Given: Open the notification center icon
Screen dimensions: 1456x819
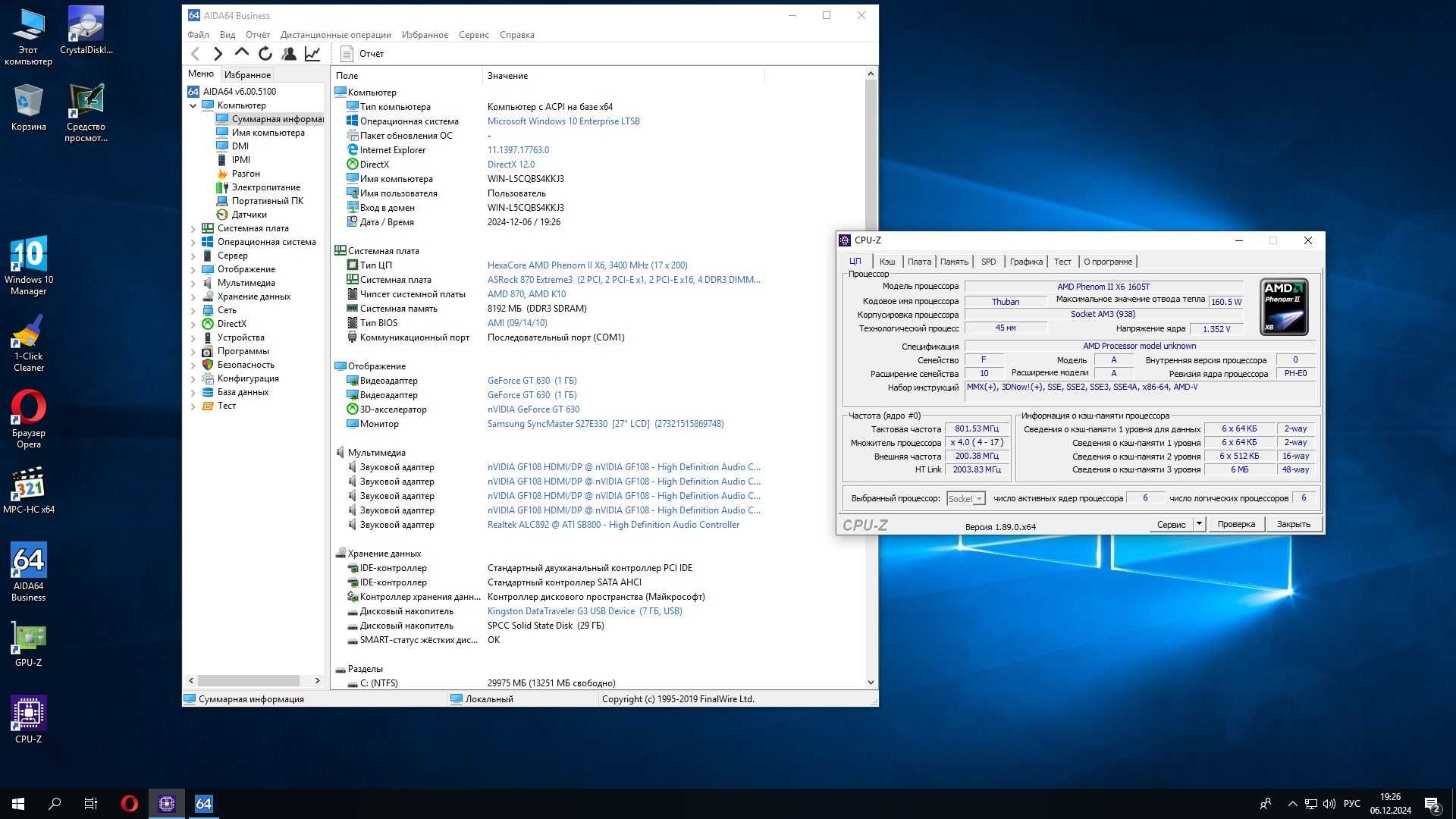Looking at the screenshot, I should [1432, 804].
